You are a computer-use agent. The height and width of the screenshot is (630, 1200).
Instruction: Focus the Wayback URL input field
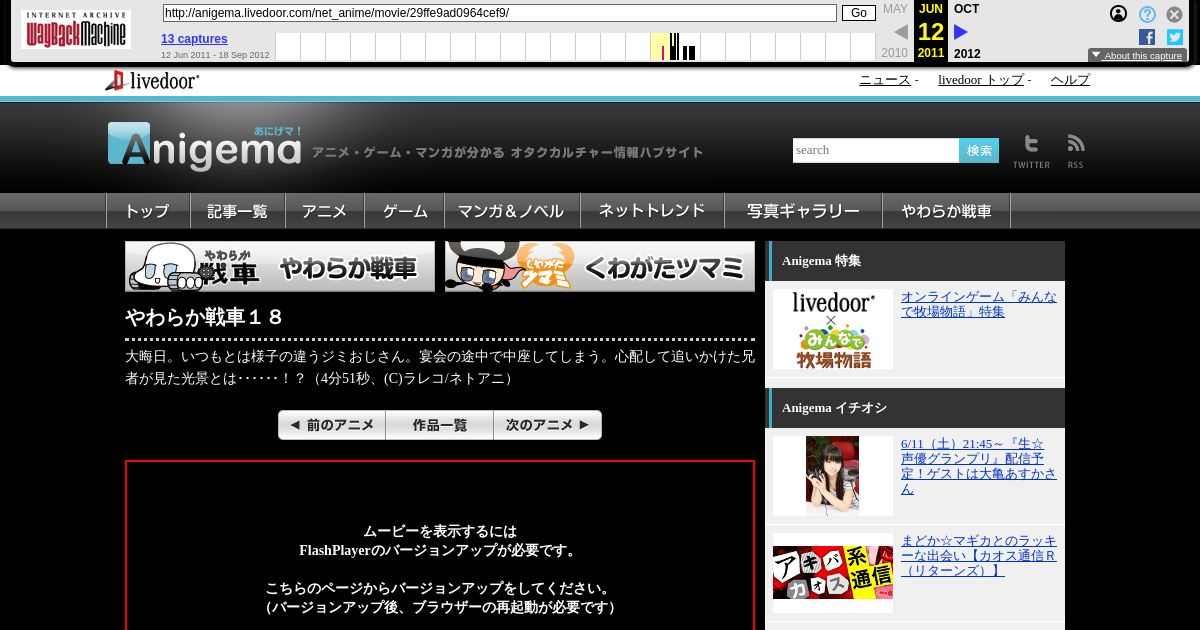(x=499, y=13)
